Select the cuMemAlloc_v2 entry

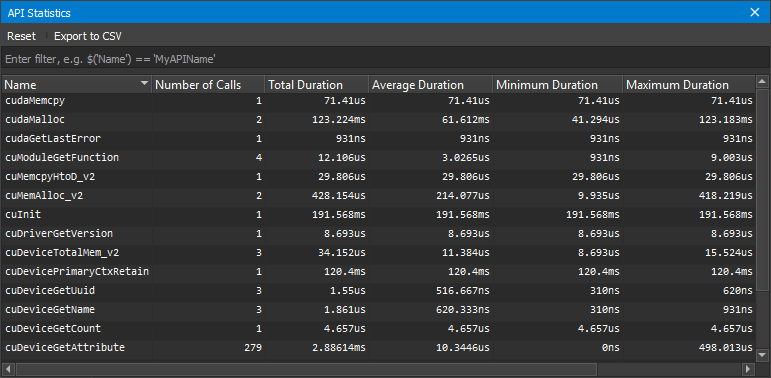[44, 196]
